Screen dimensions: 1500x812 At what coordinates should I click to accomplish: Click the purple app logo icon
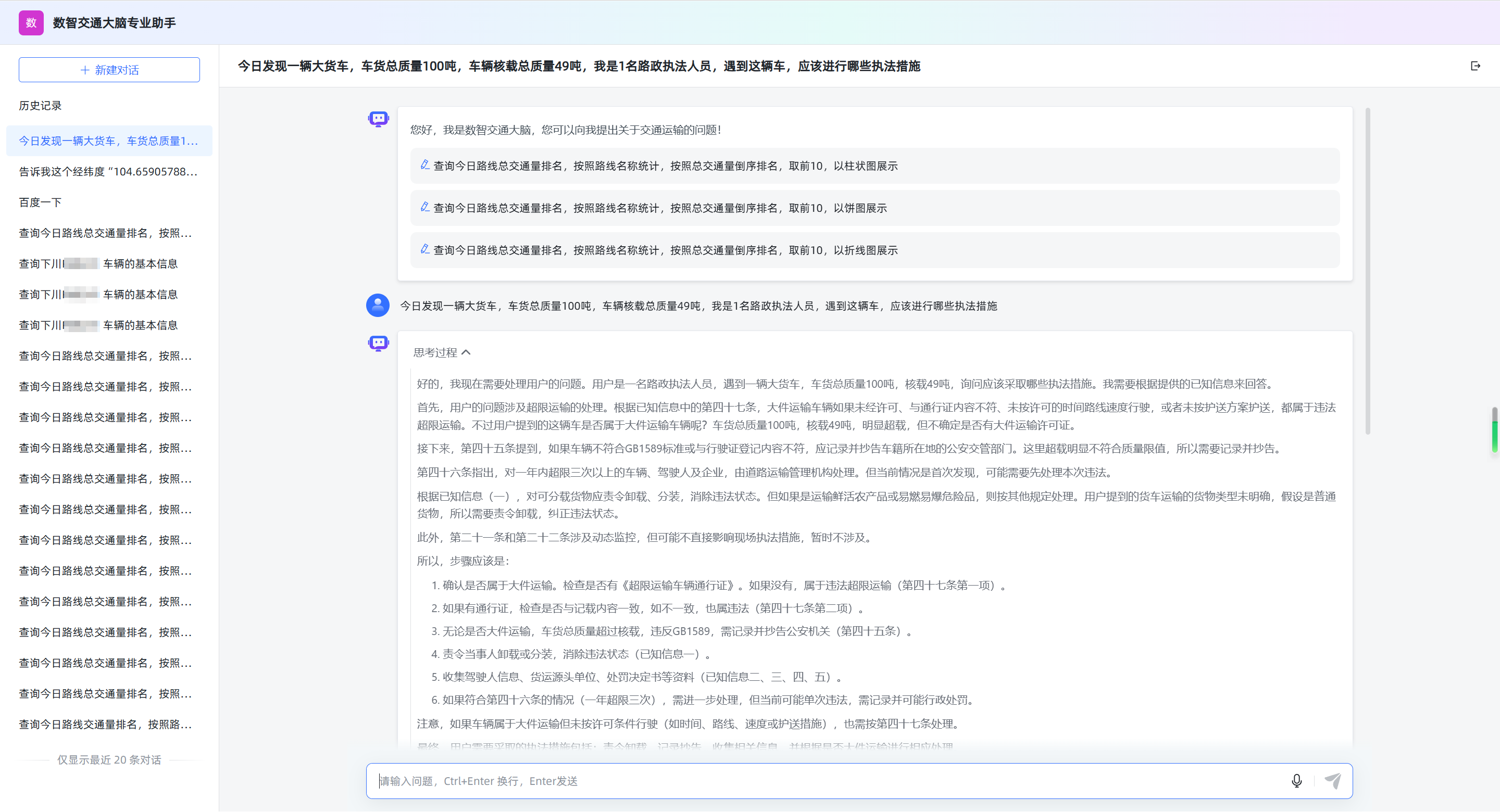coord(31,23)
